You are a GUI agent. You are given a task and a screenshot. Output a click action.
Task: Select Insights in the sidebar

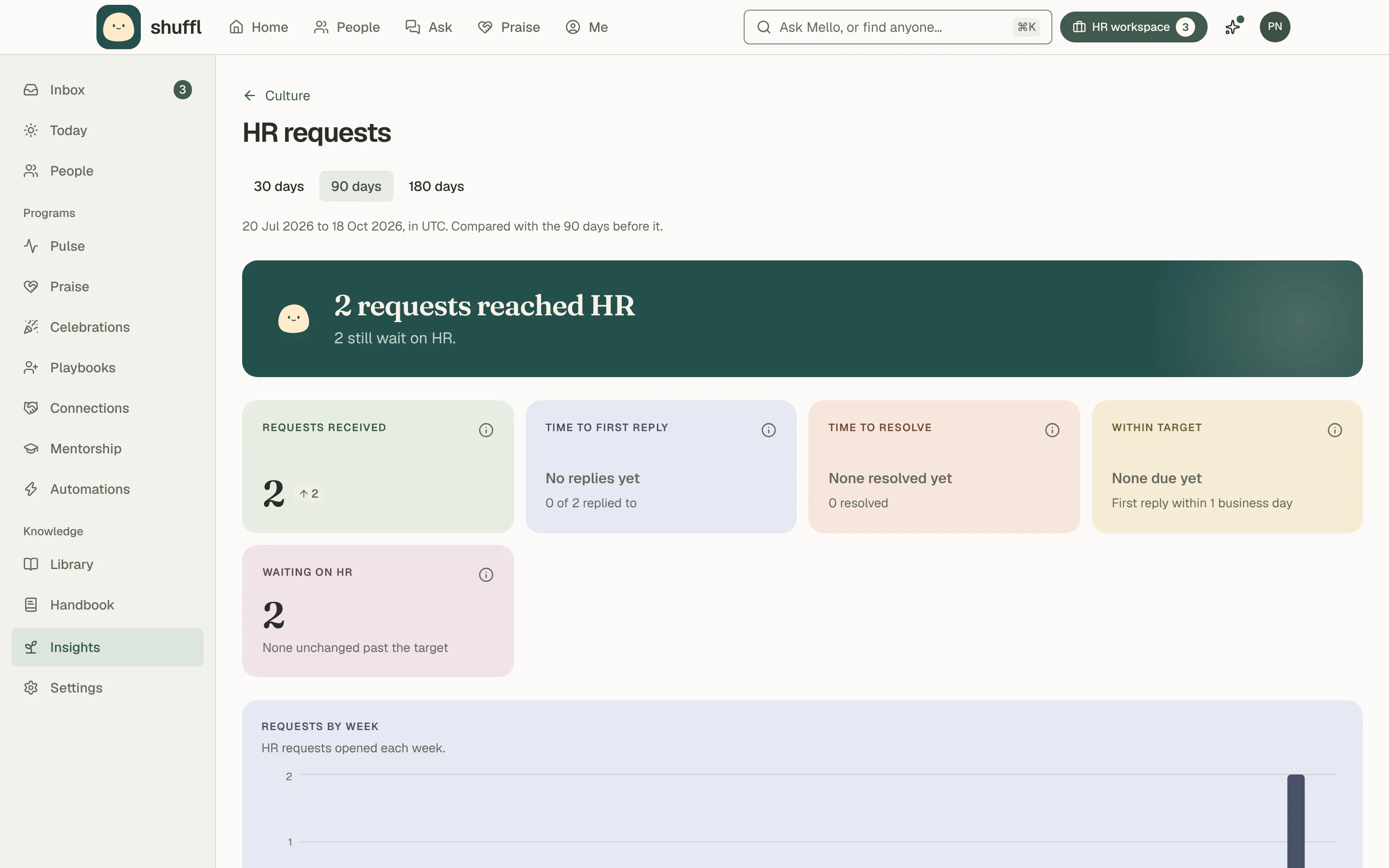coord(108,647)
